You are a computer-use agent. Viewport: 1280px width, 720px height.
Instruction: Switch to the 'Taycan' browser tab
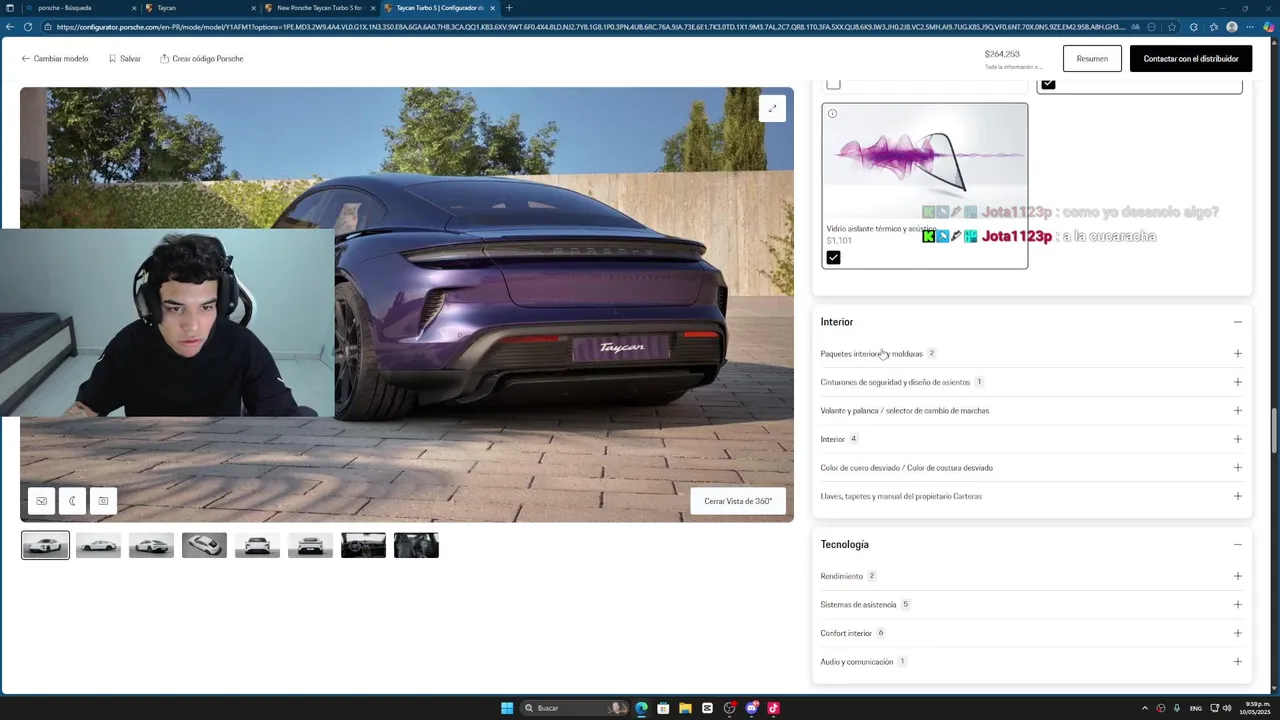pyautogui.click(x=200, y=8)
